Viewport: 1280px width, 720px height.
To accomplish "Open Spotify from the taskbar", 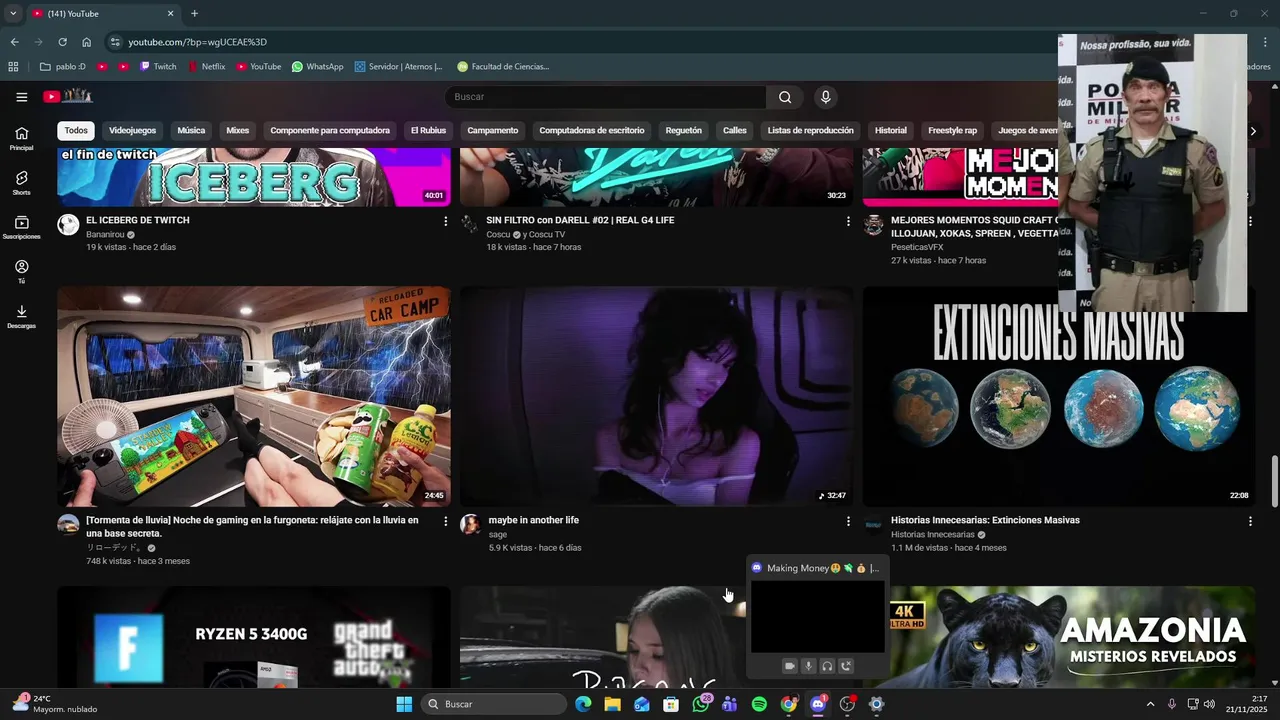I will (759, 704).
